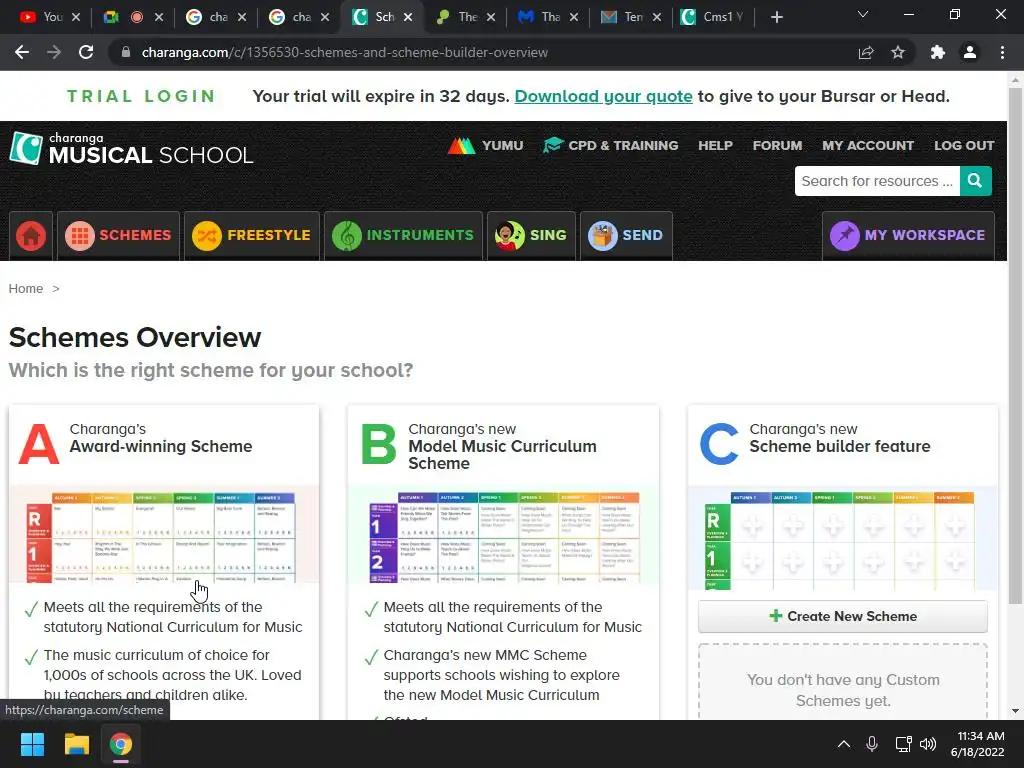The width and height of the screenshot is (1024, 768).
Task: Focus the Search for resources field
Action: [x=877, y=181]
